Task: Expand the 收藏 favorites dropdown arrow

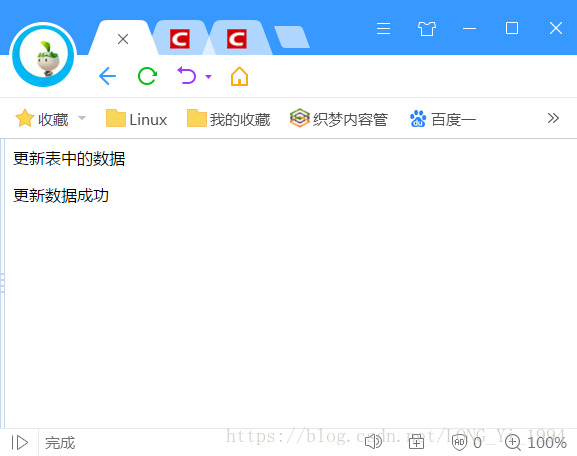Action: pos(82,118)
